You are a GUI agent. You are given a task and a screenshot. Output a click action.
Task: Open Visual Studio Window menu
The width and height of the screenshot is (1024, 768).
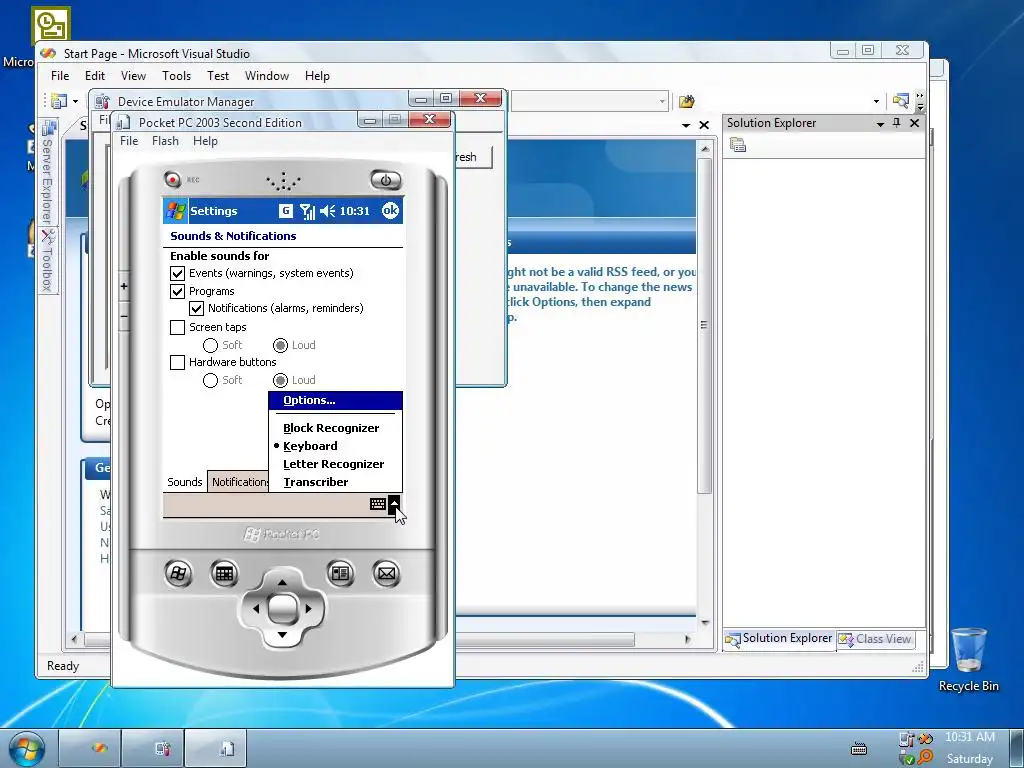pos(266,76)
